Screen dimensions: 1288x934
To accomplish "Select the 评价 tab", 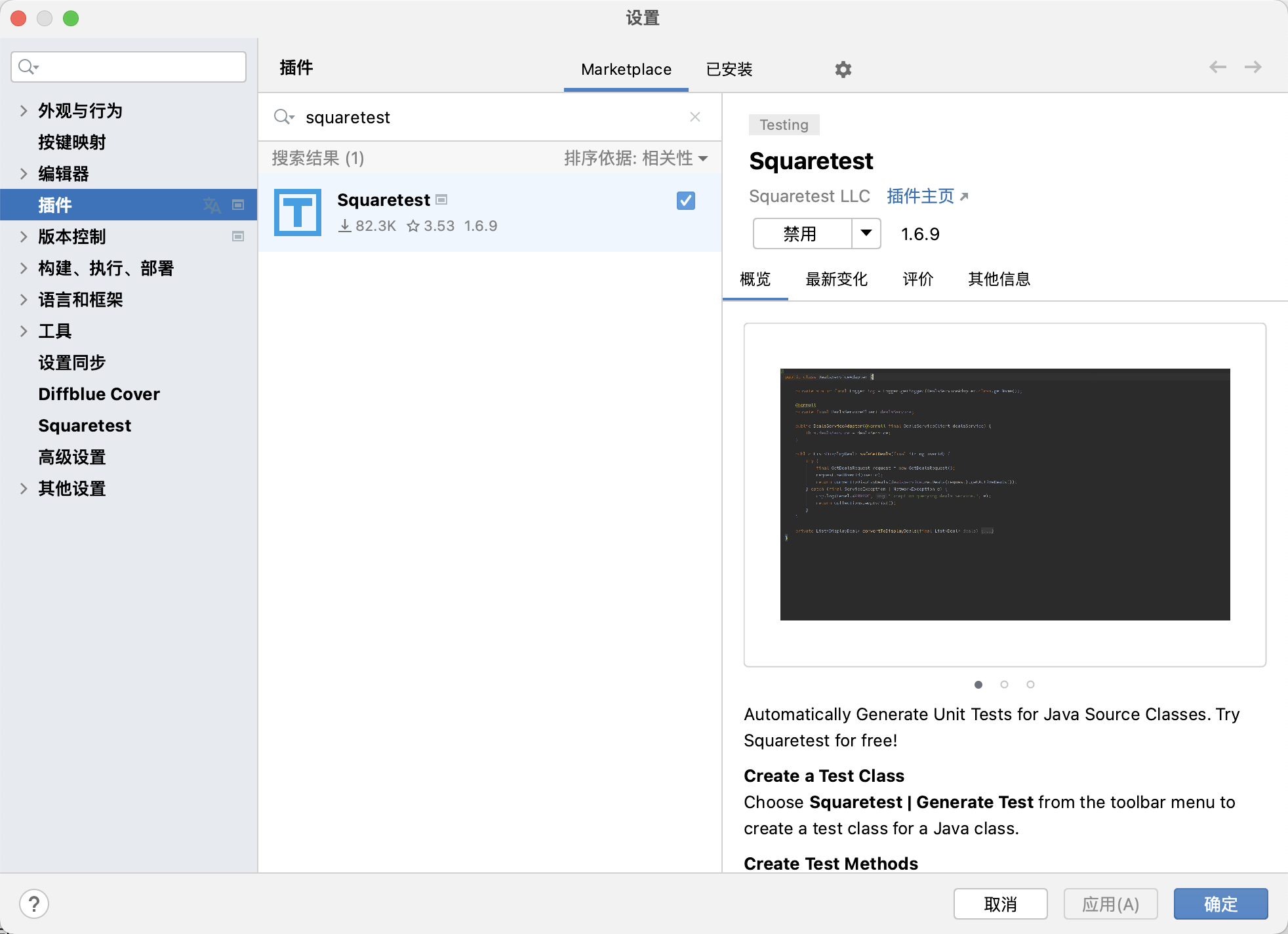I will point(917,279).
